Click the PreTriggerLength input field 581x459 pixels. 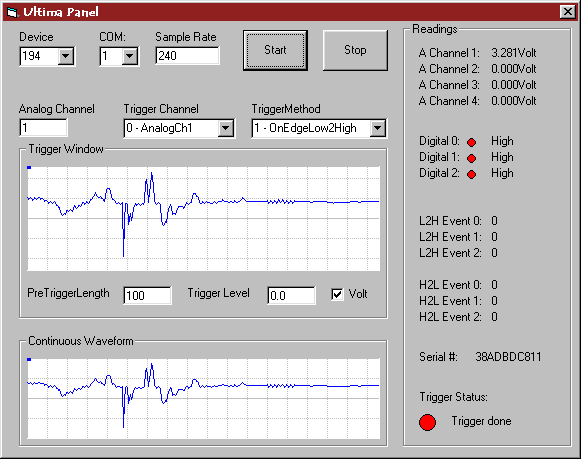tap(147, 295)
